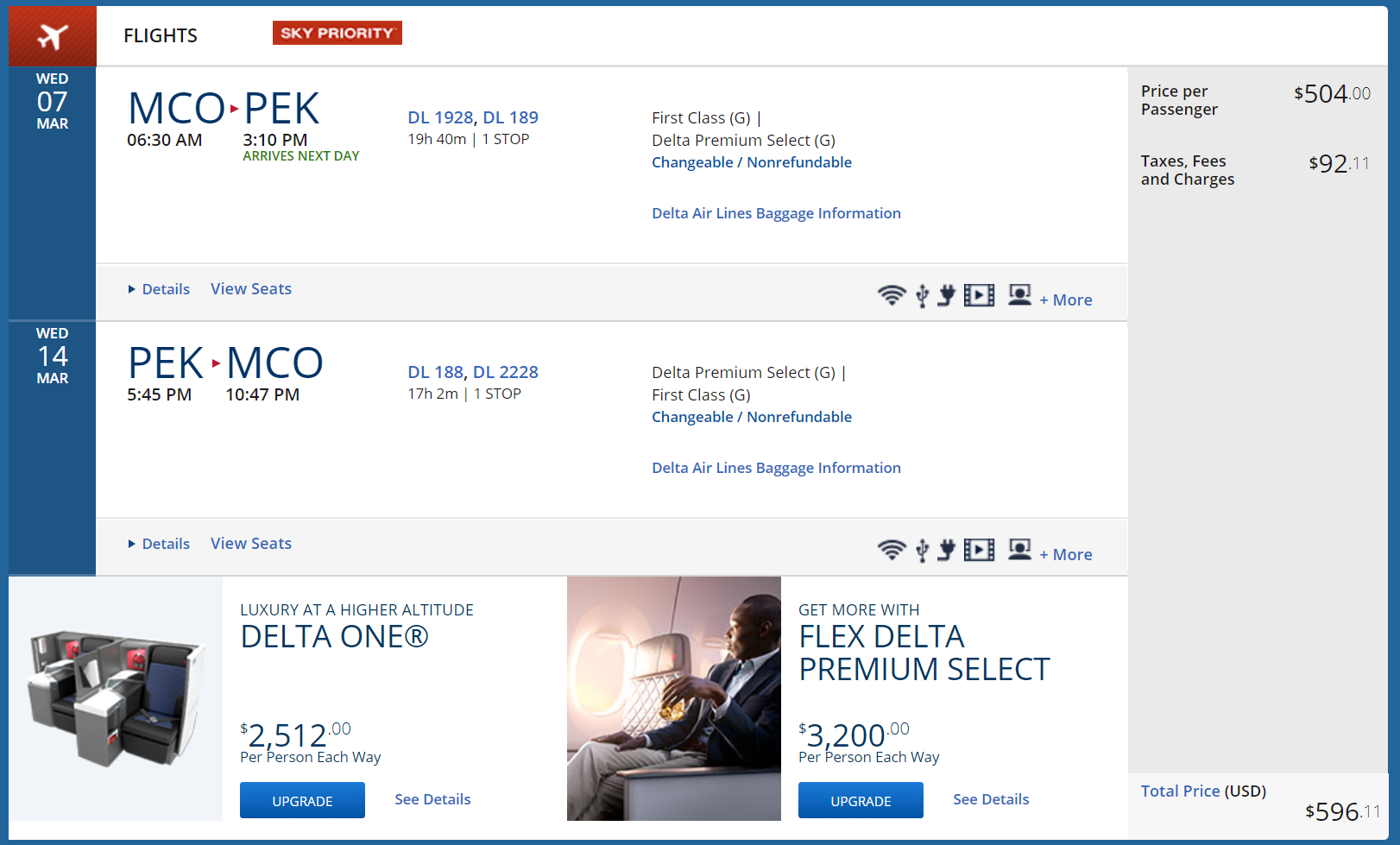
Task: Click the power outlet icon for PEK-MCO flight
Action: (x=947, y=551)
